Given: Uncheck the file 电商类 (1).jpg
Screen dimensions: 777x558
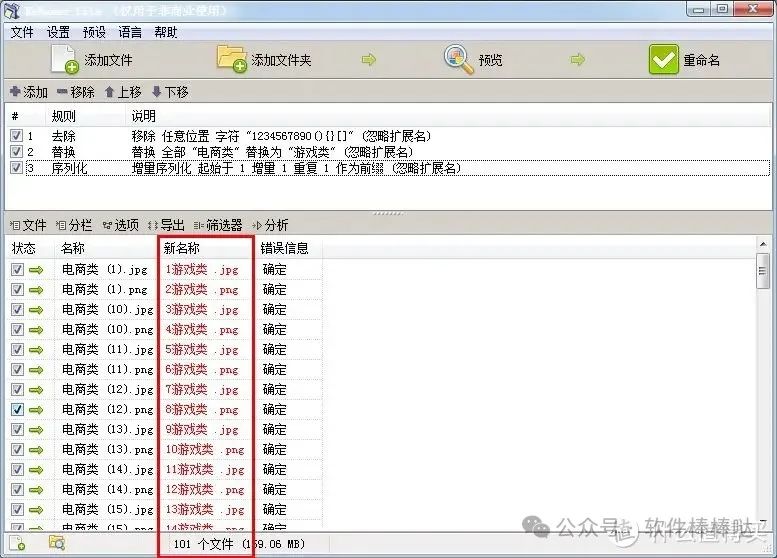Looking at the screenshot, I should click(17, 270).
